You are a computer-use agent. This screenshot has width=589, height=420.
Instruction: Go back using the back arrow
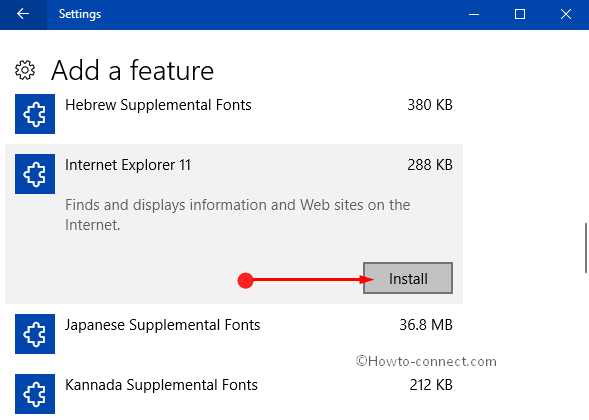pyautogui.click(x=23, y=14)
